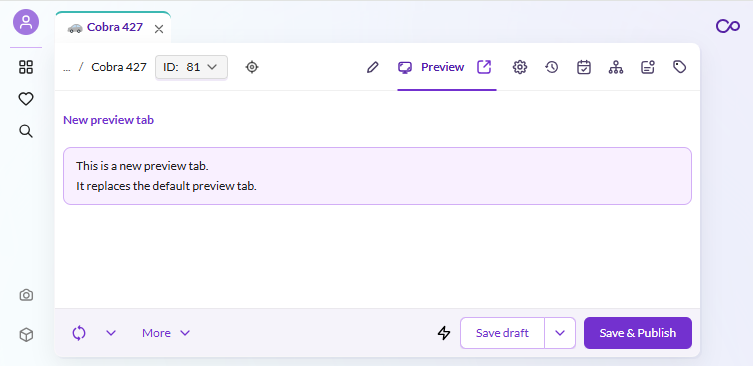This screenshot has height=366, width=753.
Task: Expand the reload options chevron
Action: (111, 333)
